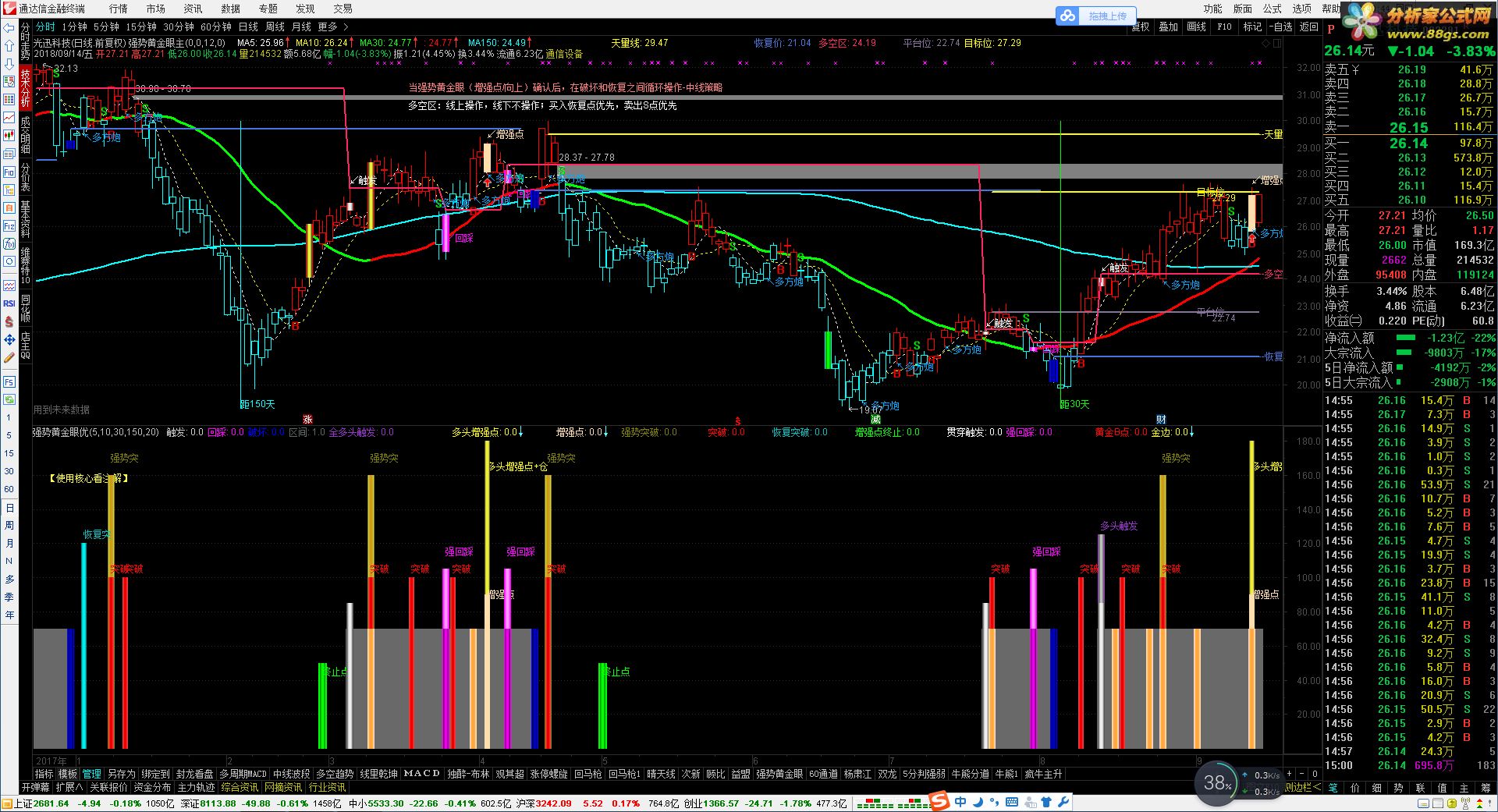Click the F5 icon in left sidebar
The image size is (1498, 812).
pos(9,381)
